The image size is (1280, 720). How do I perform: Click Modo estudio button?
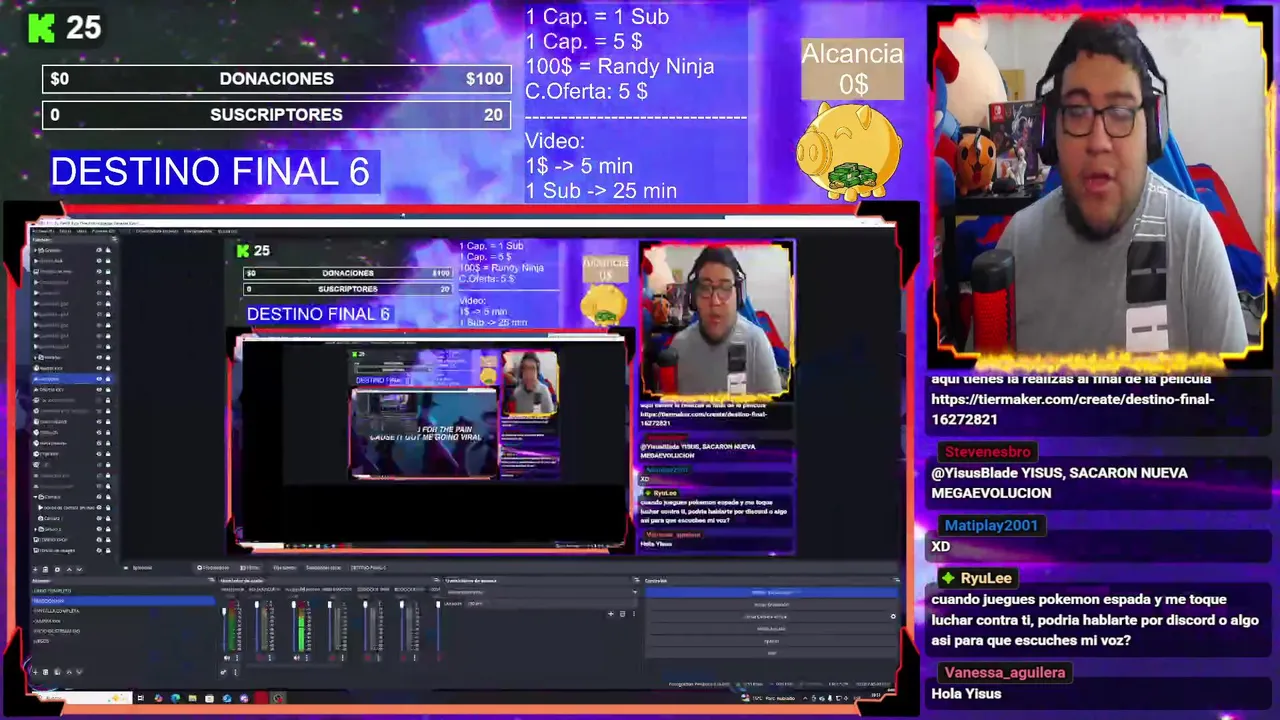(772, 628)
